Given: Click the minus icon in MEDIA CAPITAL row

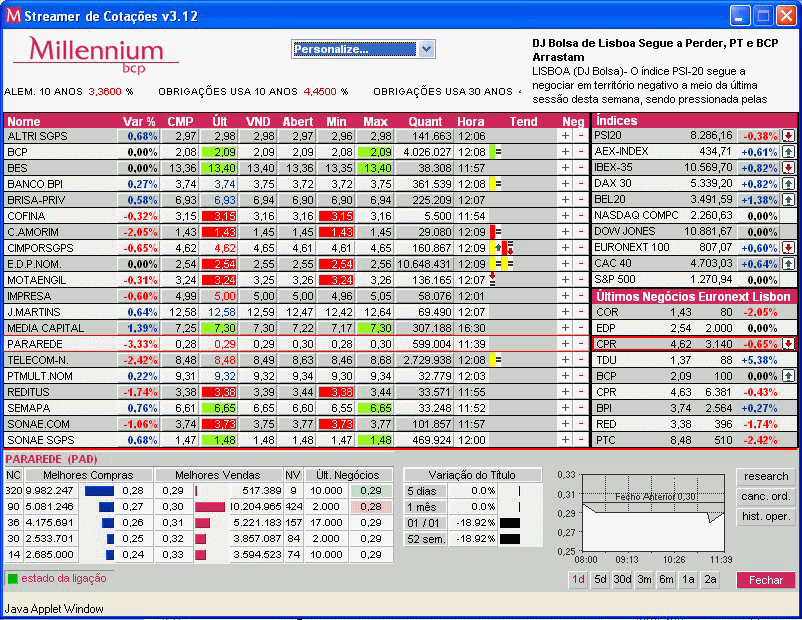Looking at the screenshot, I should coord(581,328).
